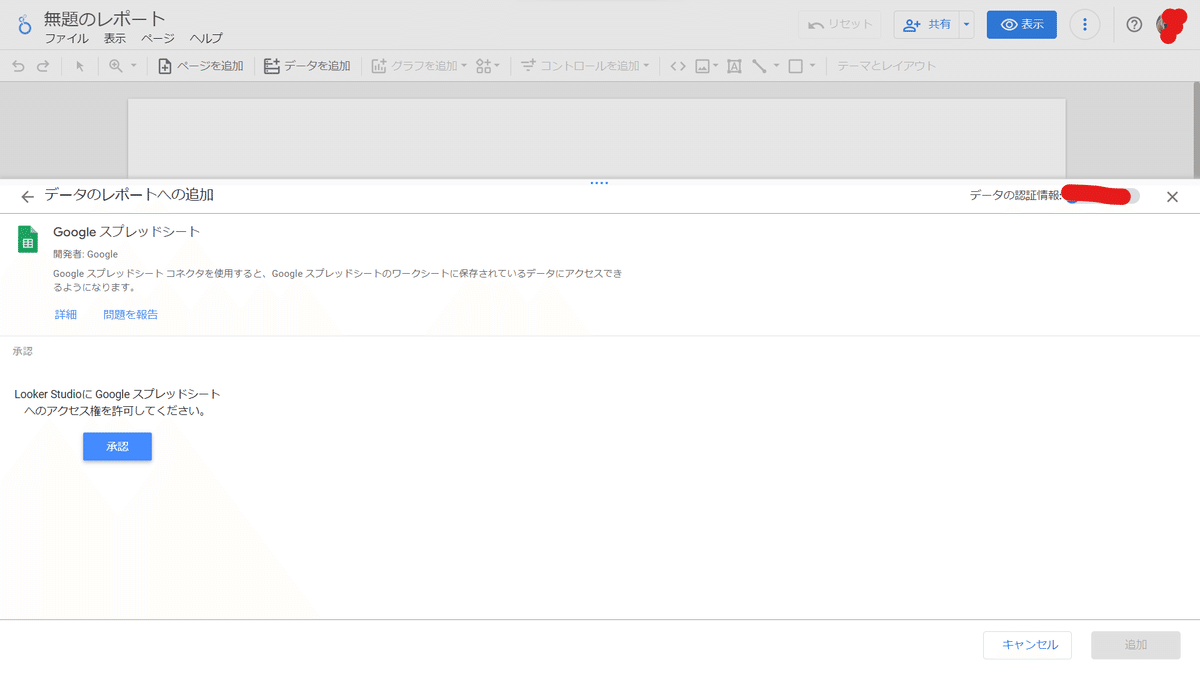1200x675 pixels.
Task: Click the image insert icon
Action: (703, 66)
